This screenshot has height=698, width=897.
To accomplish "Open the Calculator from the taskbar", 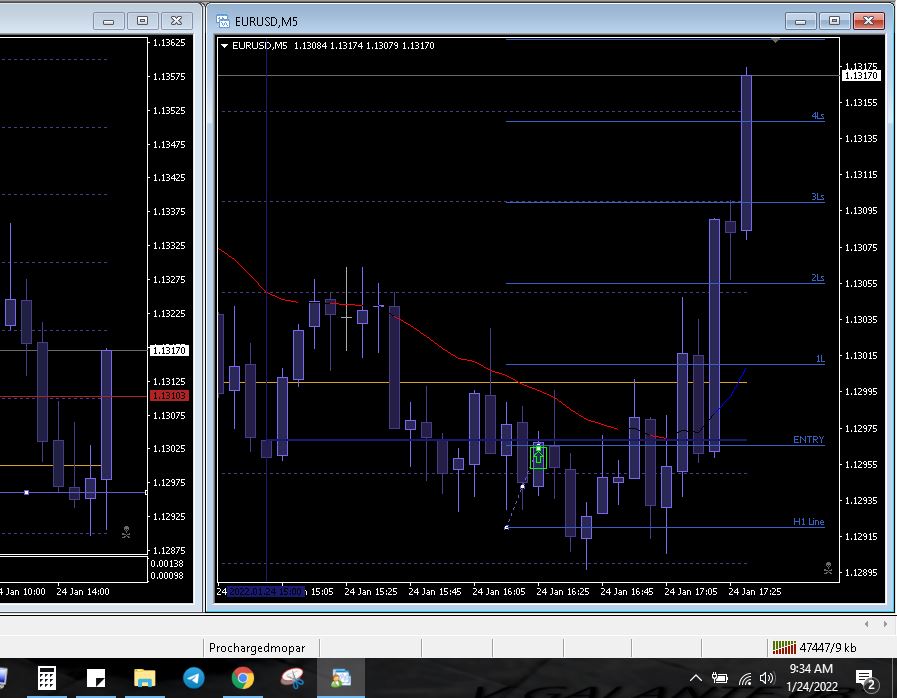I will [47, 679].
